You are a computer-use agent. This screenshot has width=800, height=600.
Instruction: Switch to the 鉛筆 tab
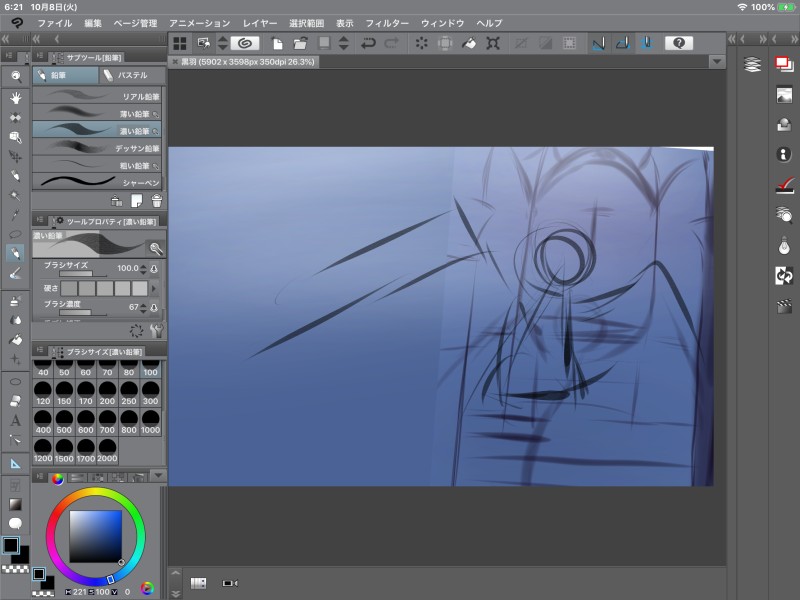(66, 75)
